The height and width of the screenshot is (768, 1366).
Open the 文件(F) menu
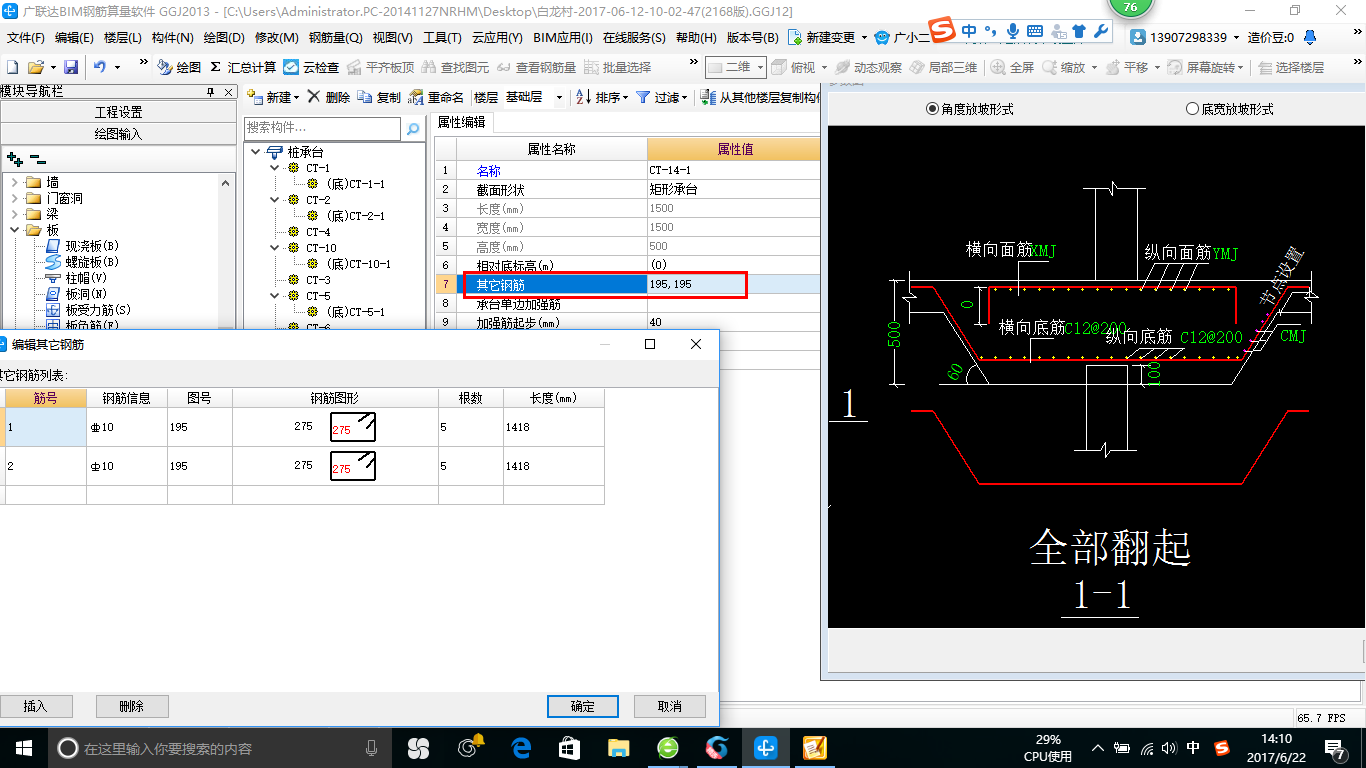(x=26, y=37)
